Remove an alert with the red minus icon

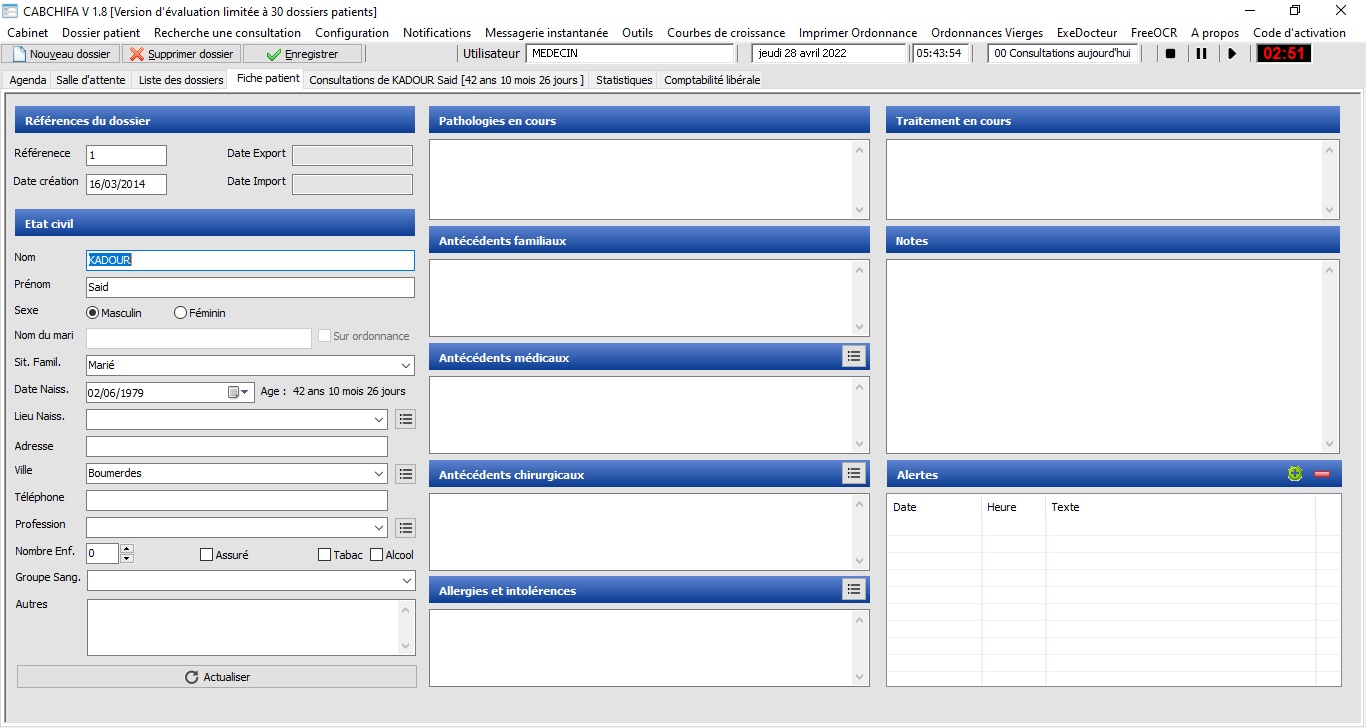click(x=1322, y=474)
